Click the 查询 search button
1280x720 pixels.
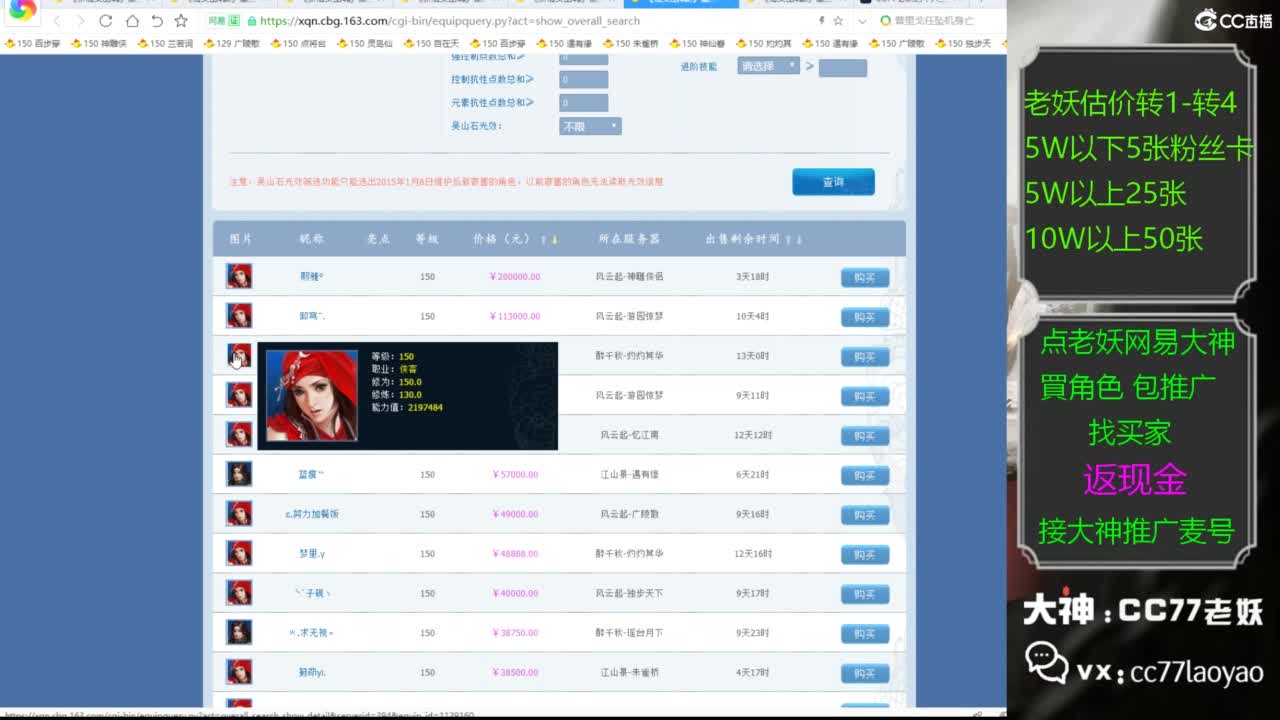tap(833, 182)
